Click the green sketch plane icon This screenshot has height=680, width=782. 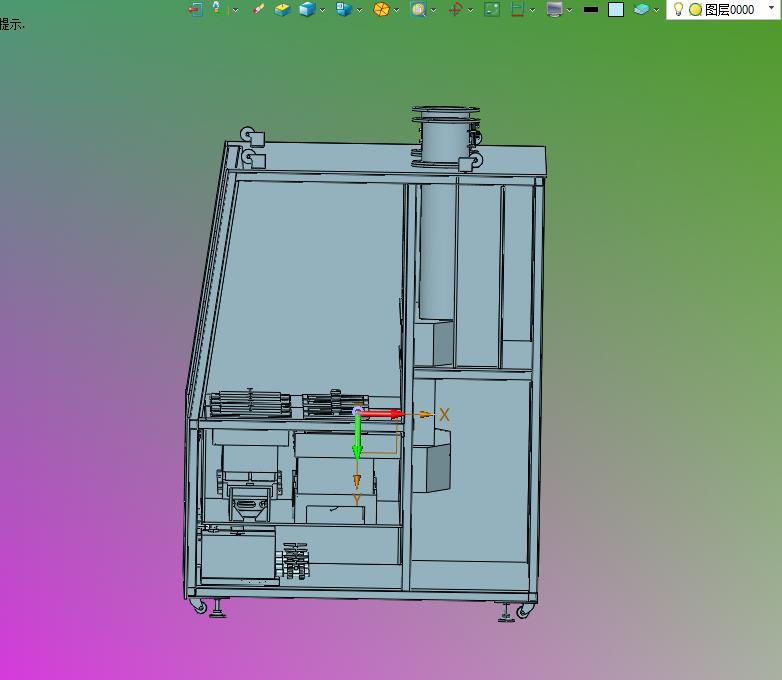pyautogui.click(x=492, y=9)
